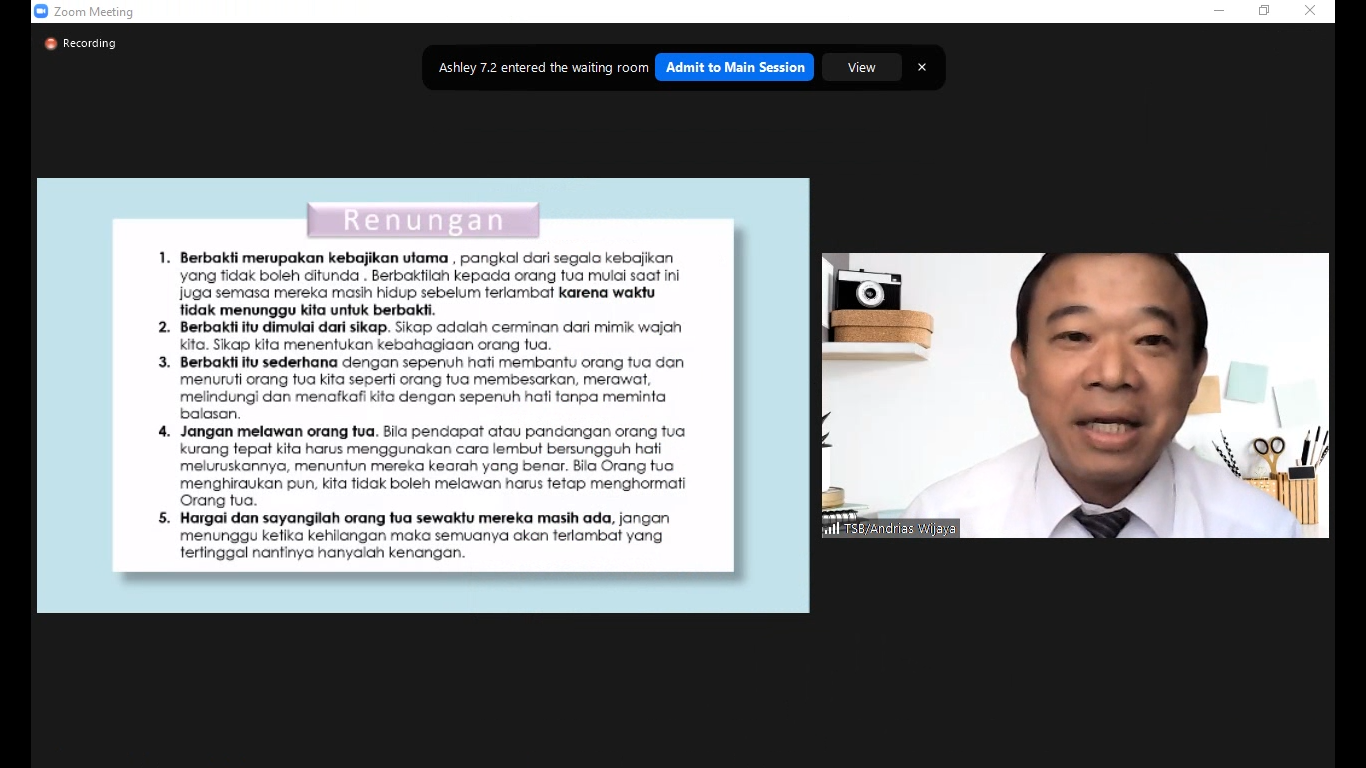This screenshot has height=768, width=1366.
Task: Click the Zoom logo in title bar
Action: tap(41, 11)
